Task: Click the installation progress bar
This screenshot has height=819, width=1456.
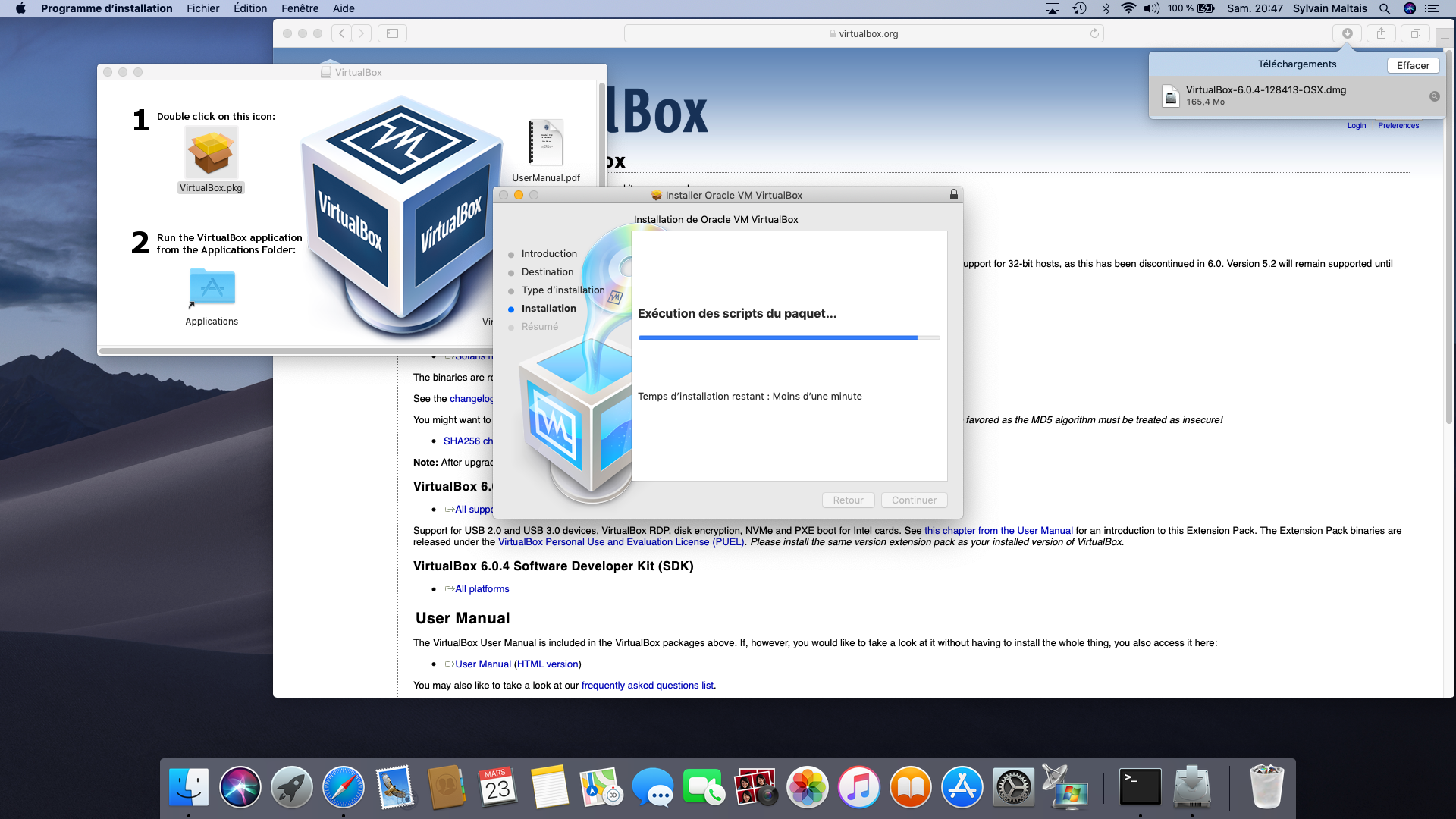Action: [x=789, y=338]
